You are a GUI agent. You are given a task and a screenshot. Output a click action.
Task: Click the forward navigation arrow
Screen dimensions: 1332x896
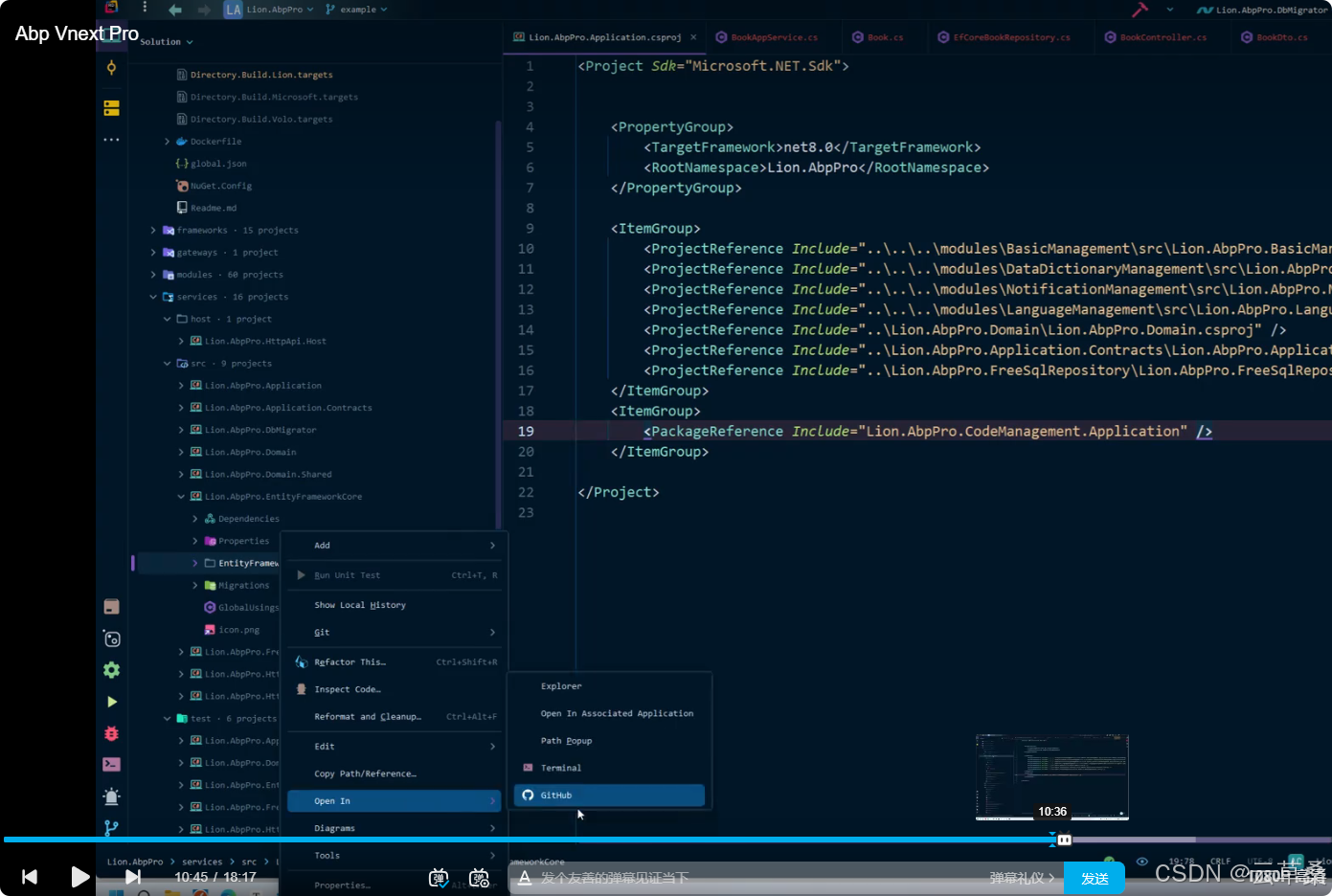coord(204,10)
